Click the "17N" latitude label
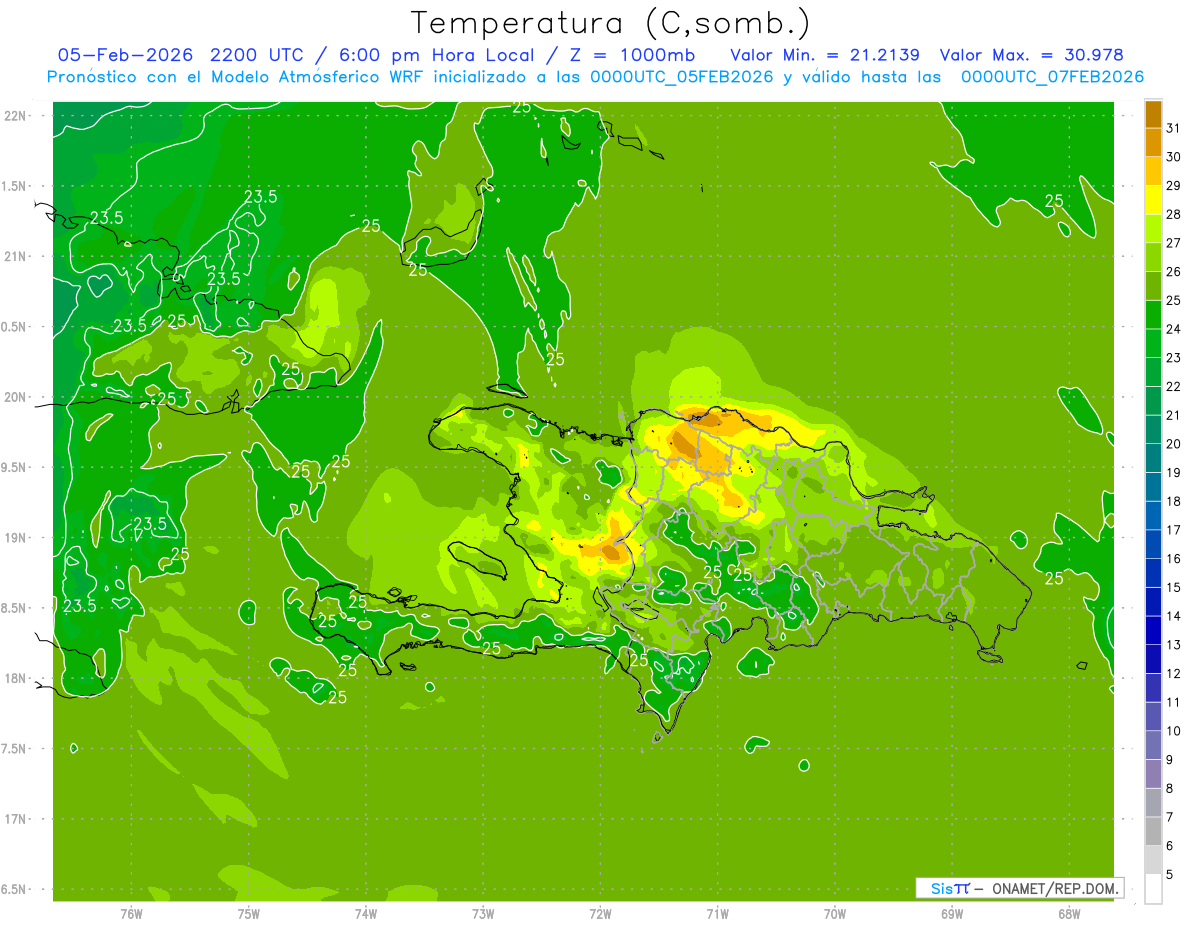Screen dimensions: 1200x927 (x=17, y=819)
